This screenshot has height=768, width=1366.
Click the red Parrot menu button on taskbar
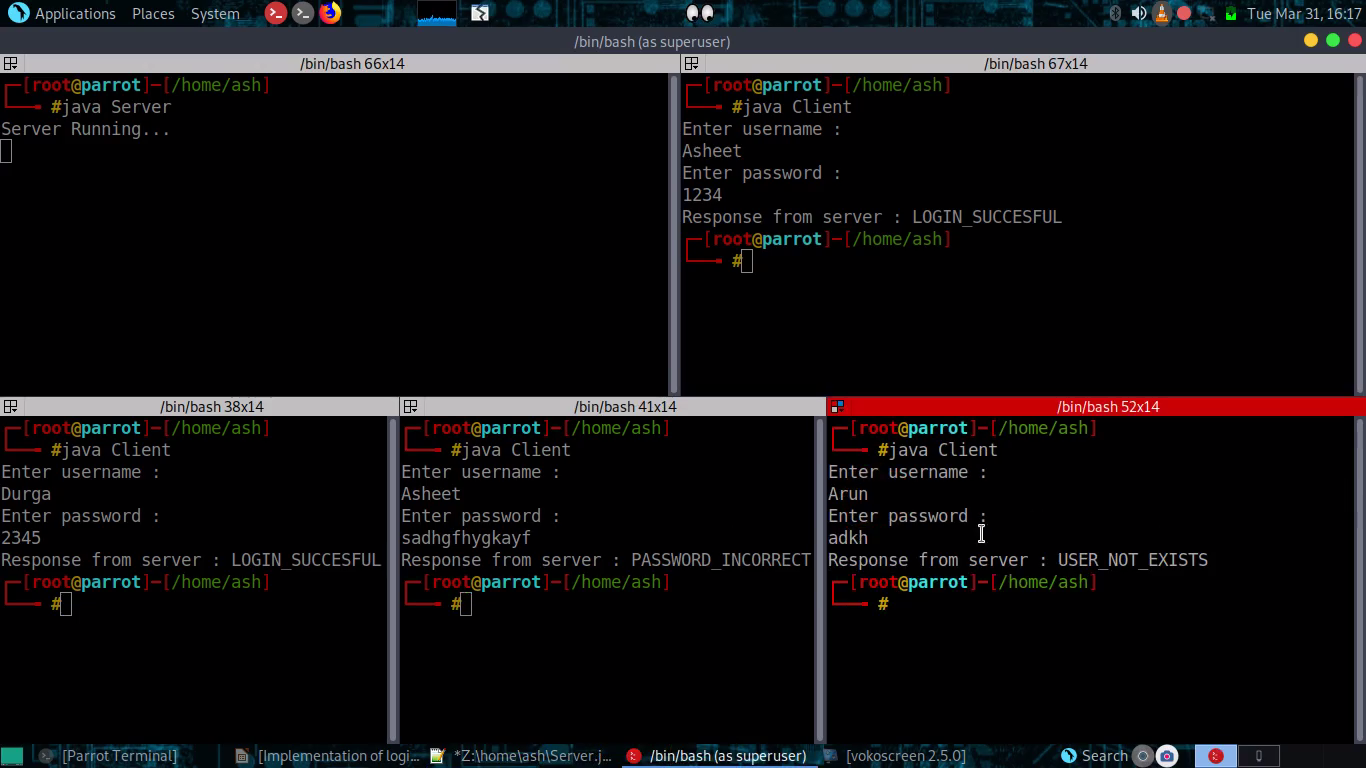(x=1216, y=755)
